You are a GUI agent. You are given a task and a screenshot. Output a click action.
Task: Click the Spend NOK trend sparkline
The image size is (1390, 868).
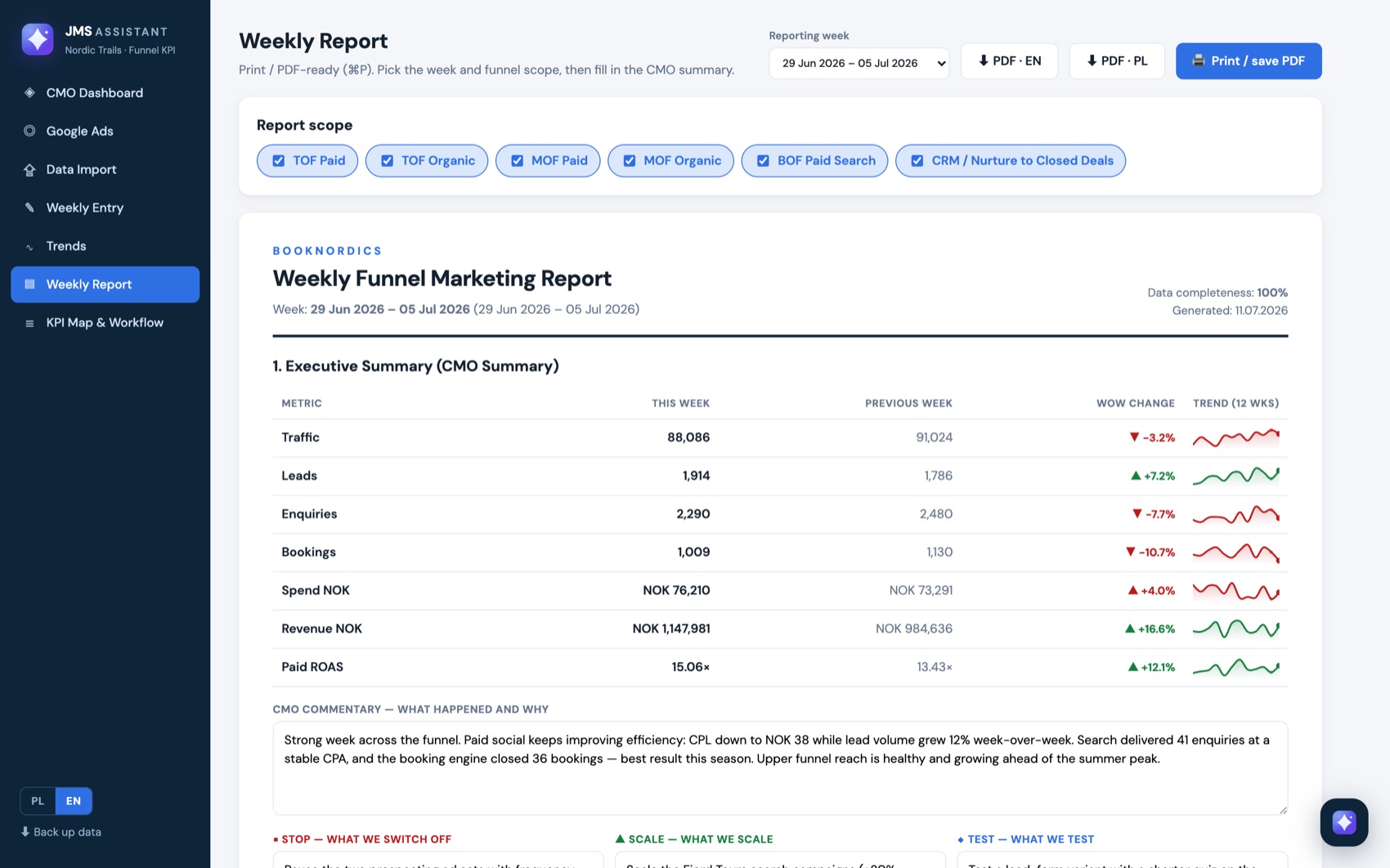coord(1235,590)
